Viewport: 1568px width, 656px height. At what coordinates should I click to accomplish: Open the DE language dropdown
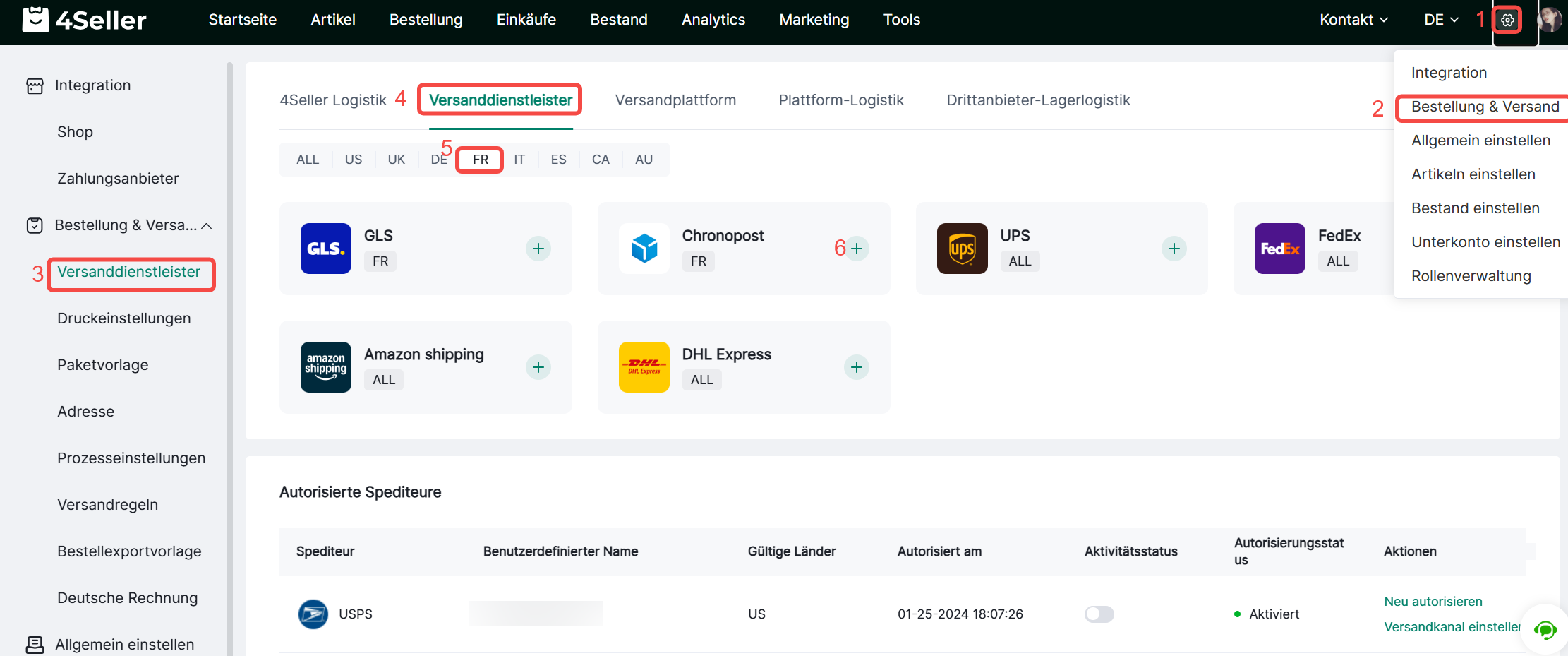point(1440,20)
